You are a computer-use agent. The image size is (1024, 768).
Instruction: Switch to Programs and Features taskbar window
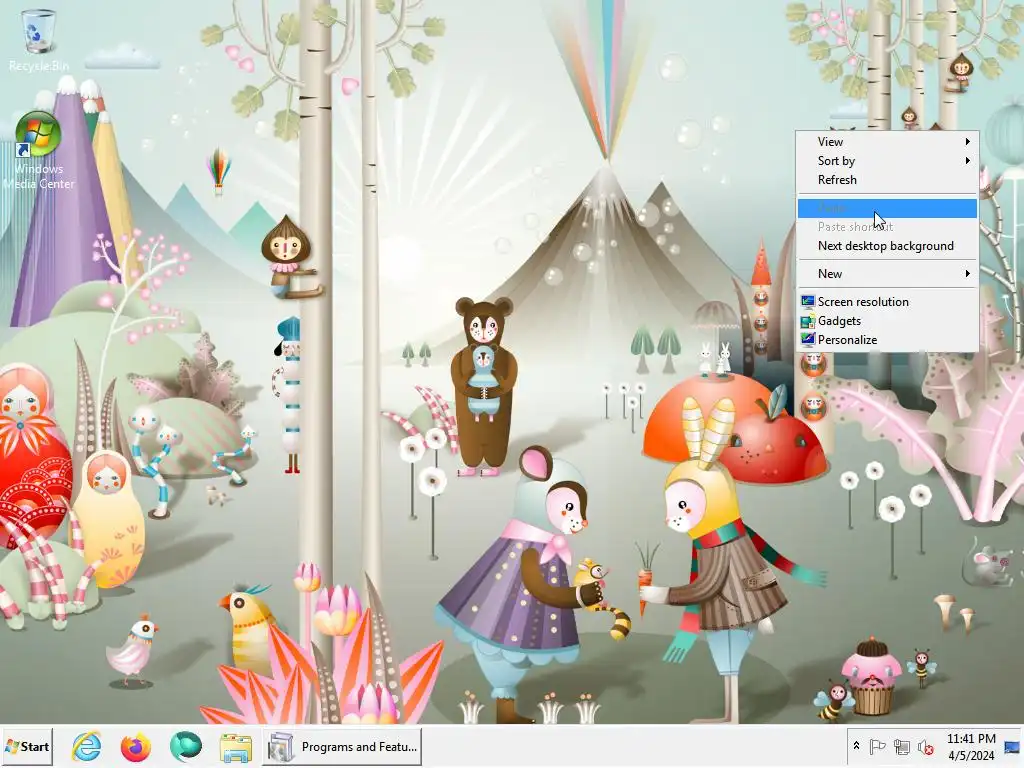click(342, 746)
